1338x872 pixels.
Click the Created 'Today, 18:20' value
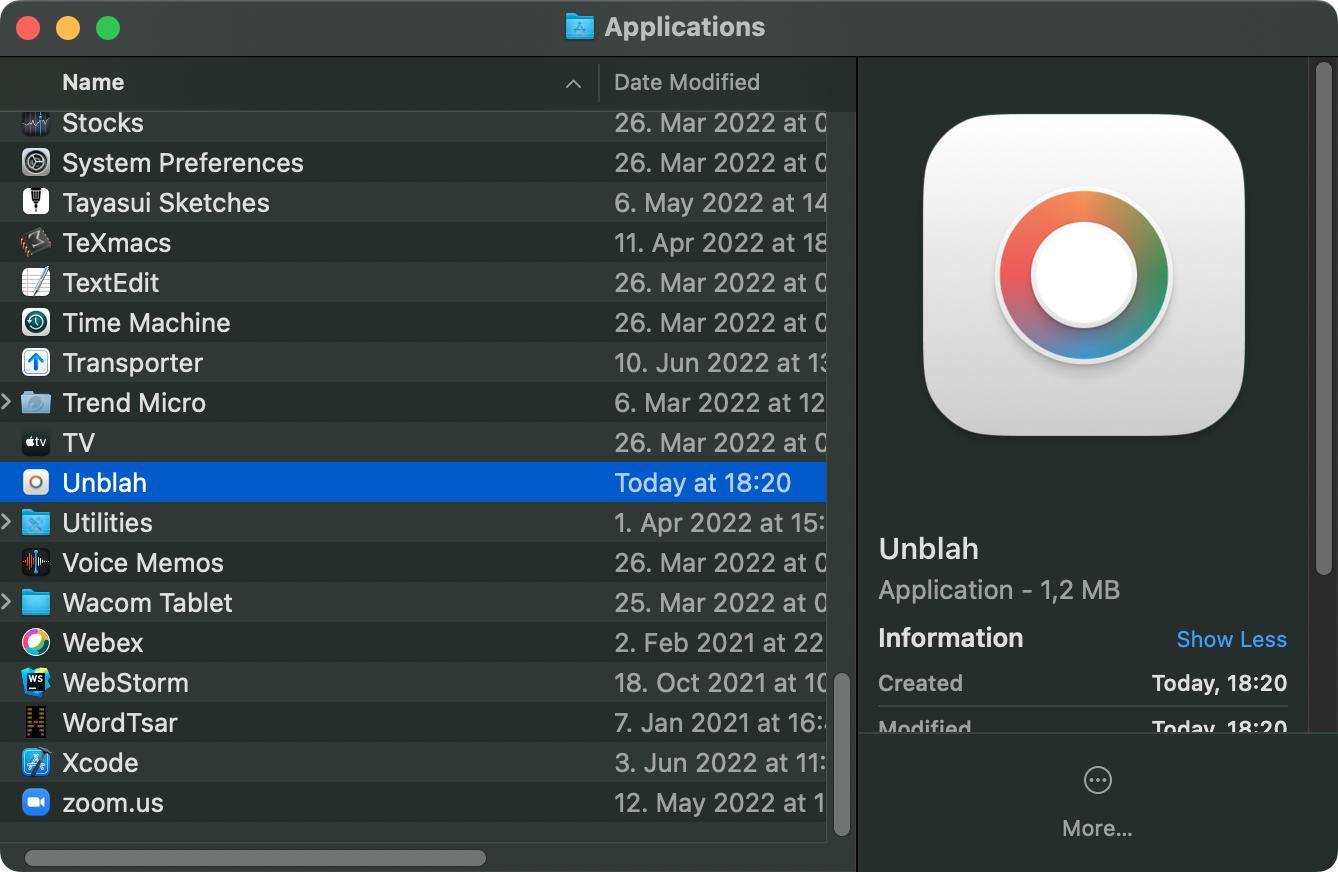(x=1219, y=684)
